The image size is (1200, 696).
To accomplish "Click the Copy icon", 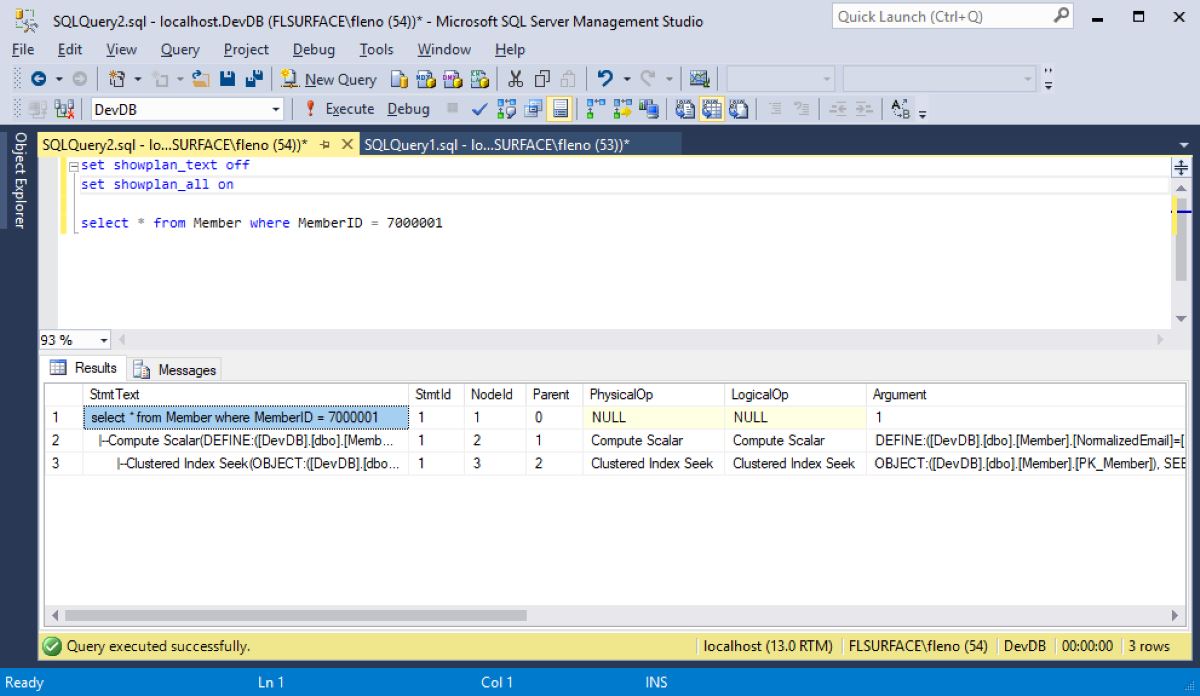I will coord(542,79).
